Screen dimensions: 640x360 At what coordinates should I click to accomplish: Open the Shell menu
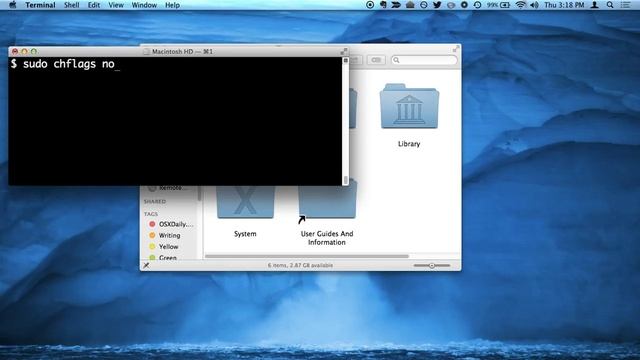tap(71, 5)
